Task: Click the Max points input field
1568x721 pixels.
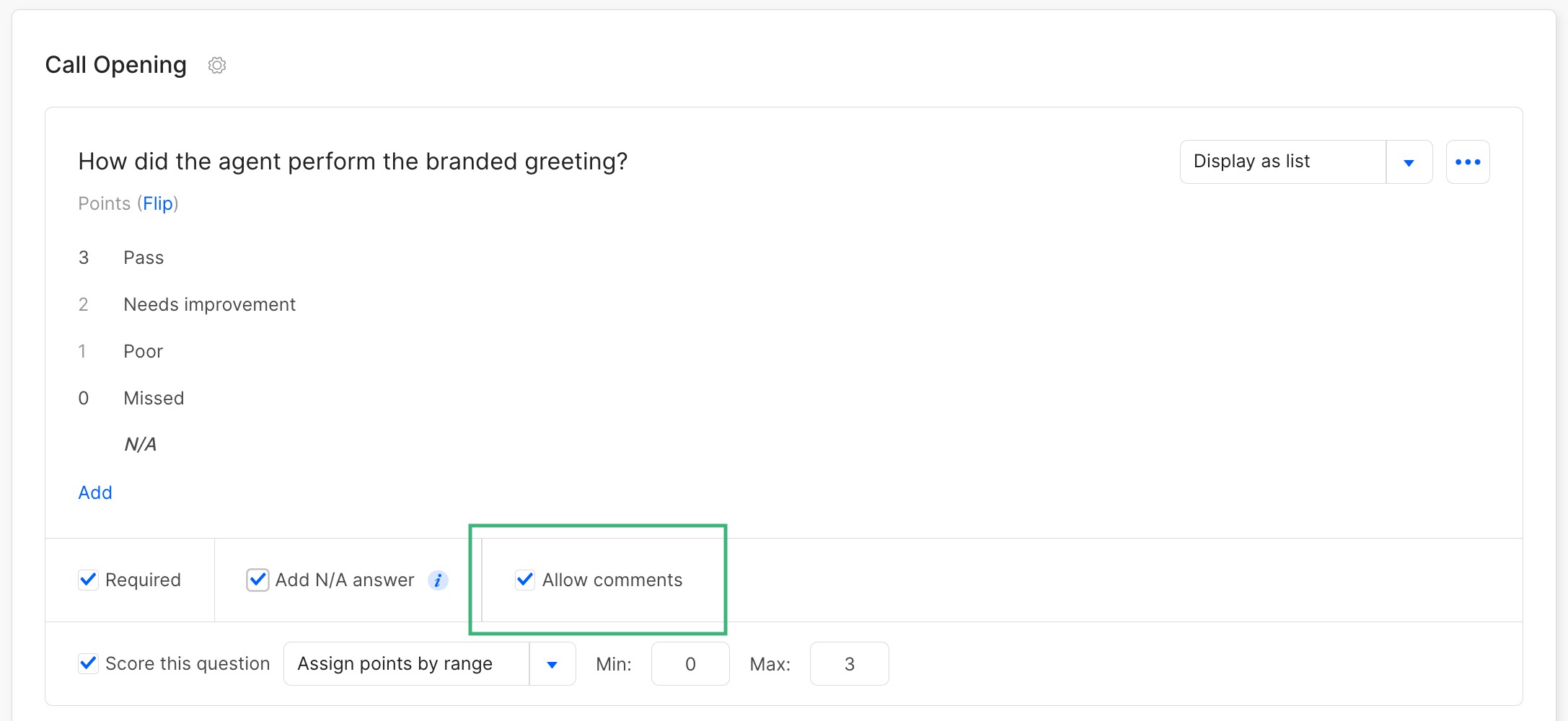Action: point(849,663)
